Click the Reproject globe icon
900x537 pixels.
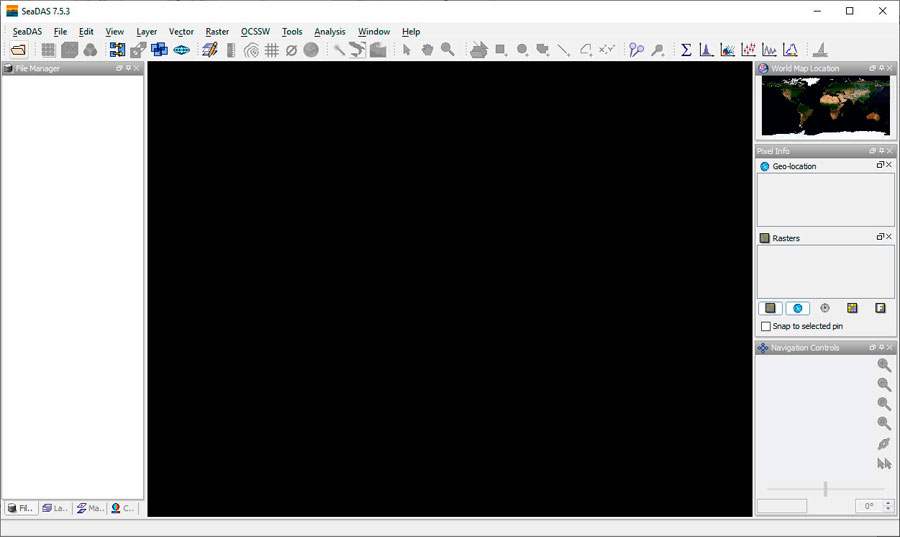point(181,50)
